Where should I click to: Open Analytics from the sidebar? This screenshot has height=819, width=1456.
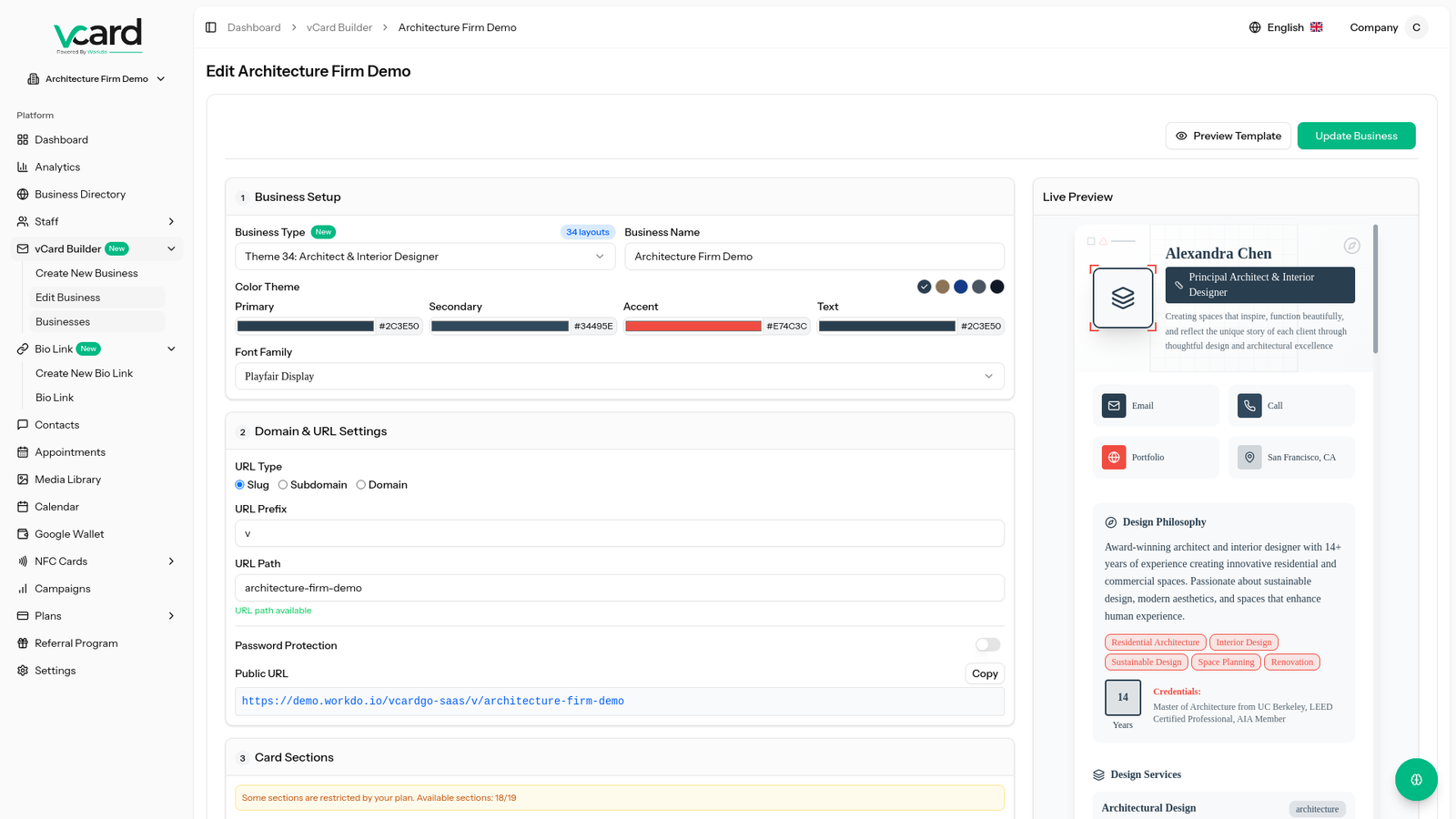tap(57, 167)
